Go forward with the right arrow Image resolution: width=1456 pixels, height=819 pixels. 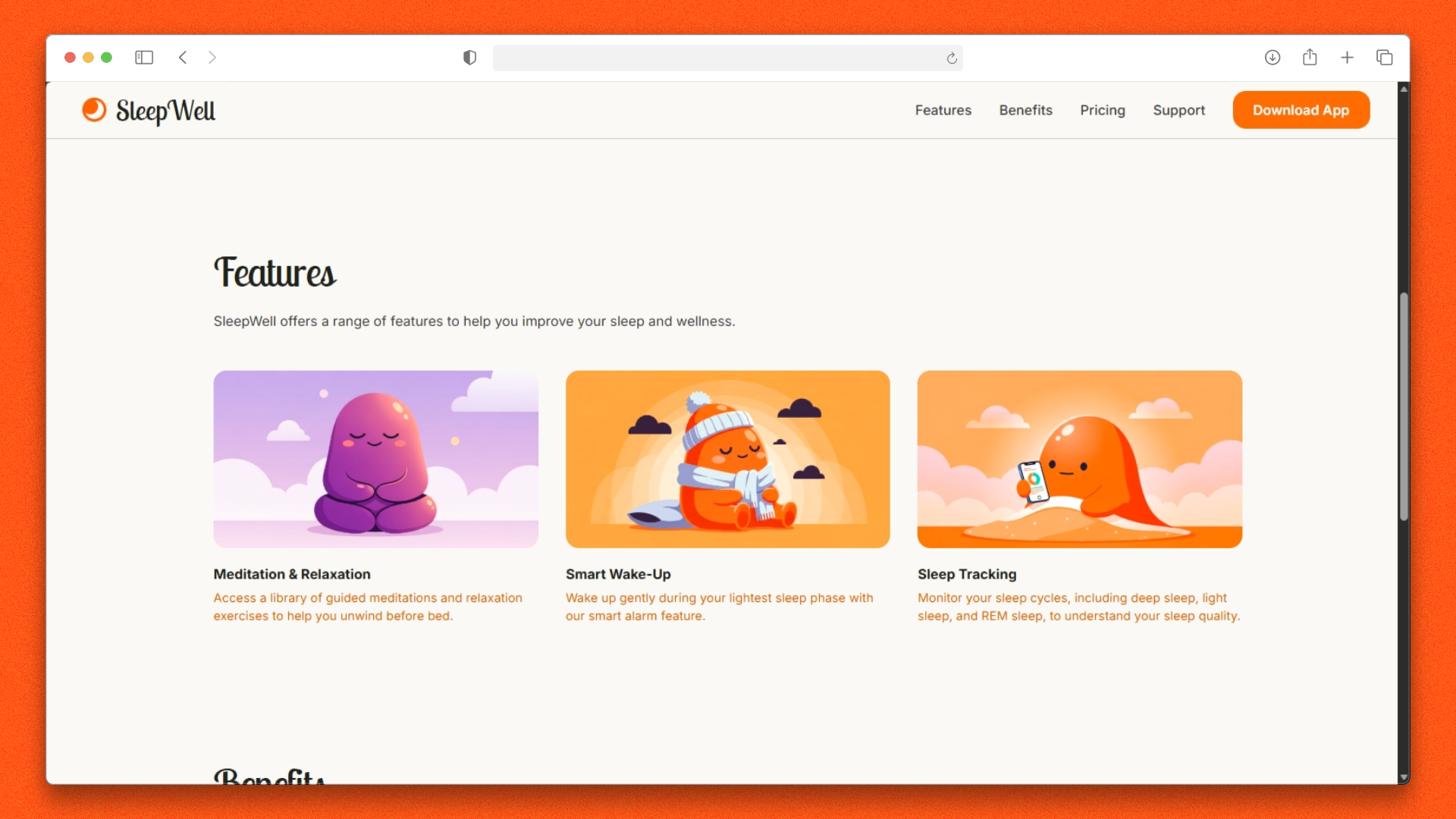tap(212, 58)
